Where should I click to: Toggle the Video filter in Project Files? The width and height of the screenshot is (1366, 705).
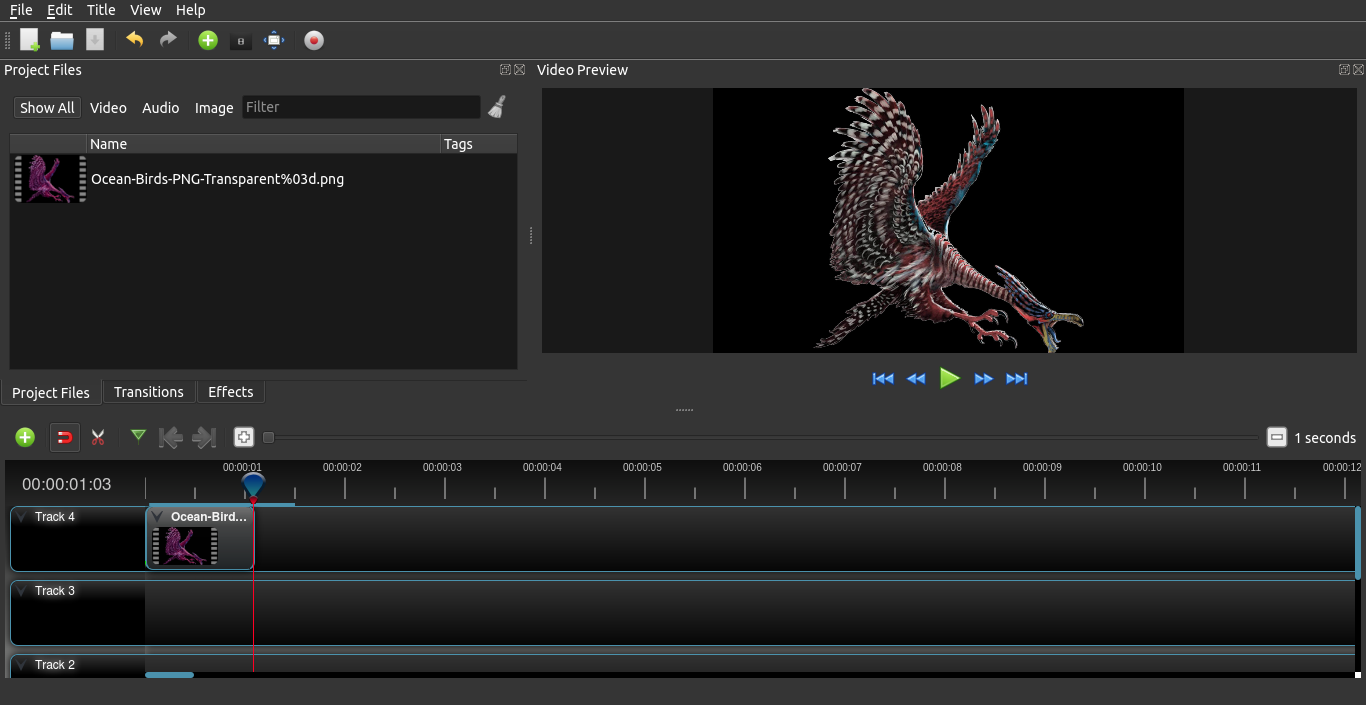(108, 108)
